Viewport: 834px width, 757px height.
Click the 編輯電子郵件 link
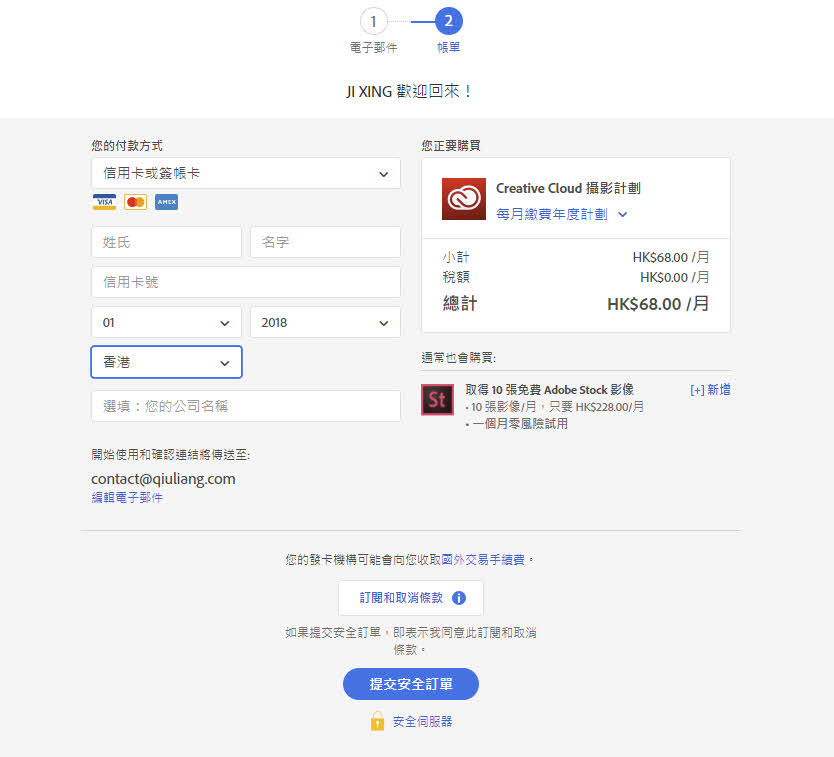(127, 497)
